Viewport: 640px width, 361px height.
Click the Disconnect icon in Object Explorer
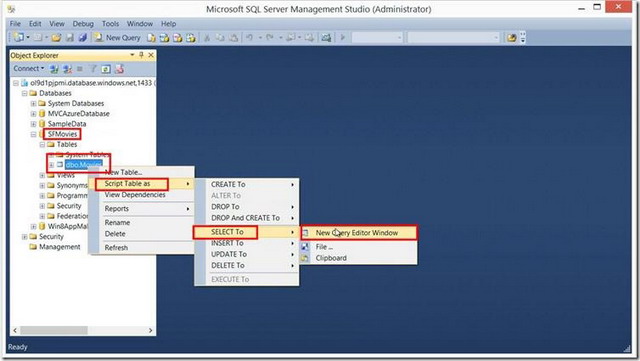click(x=67, y=69)
